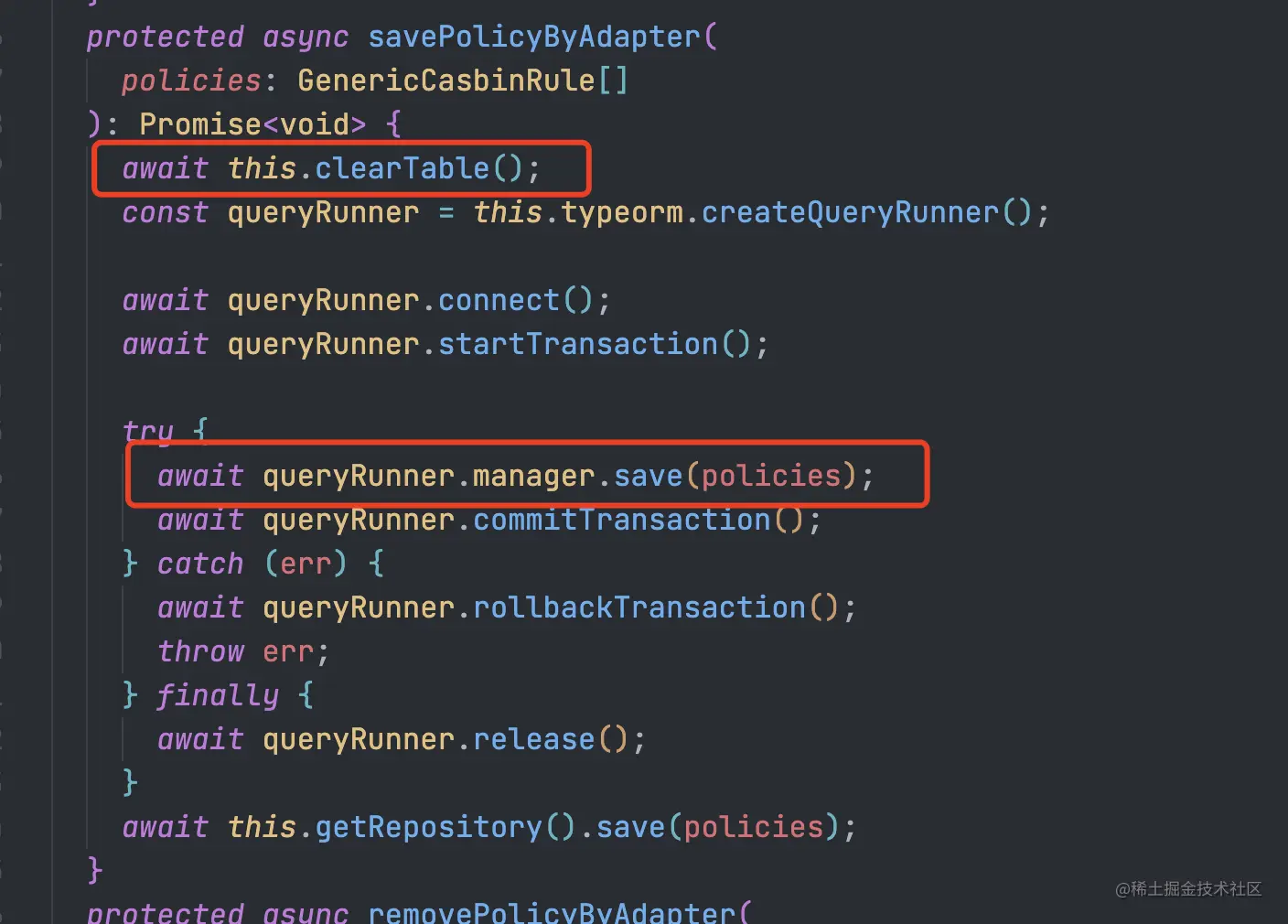
Task: Click startTransaction() call
Action: click(x=596, y=344)
